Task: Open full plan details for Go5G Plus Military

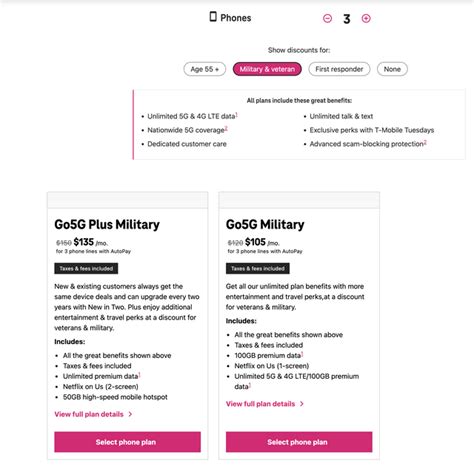Action: 89,414
